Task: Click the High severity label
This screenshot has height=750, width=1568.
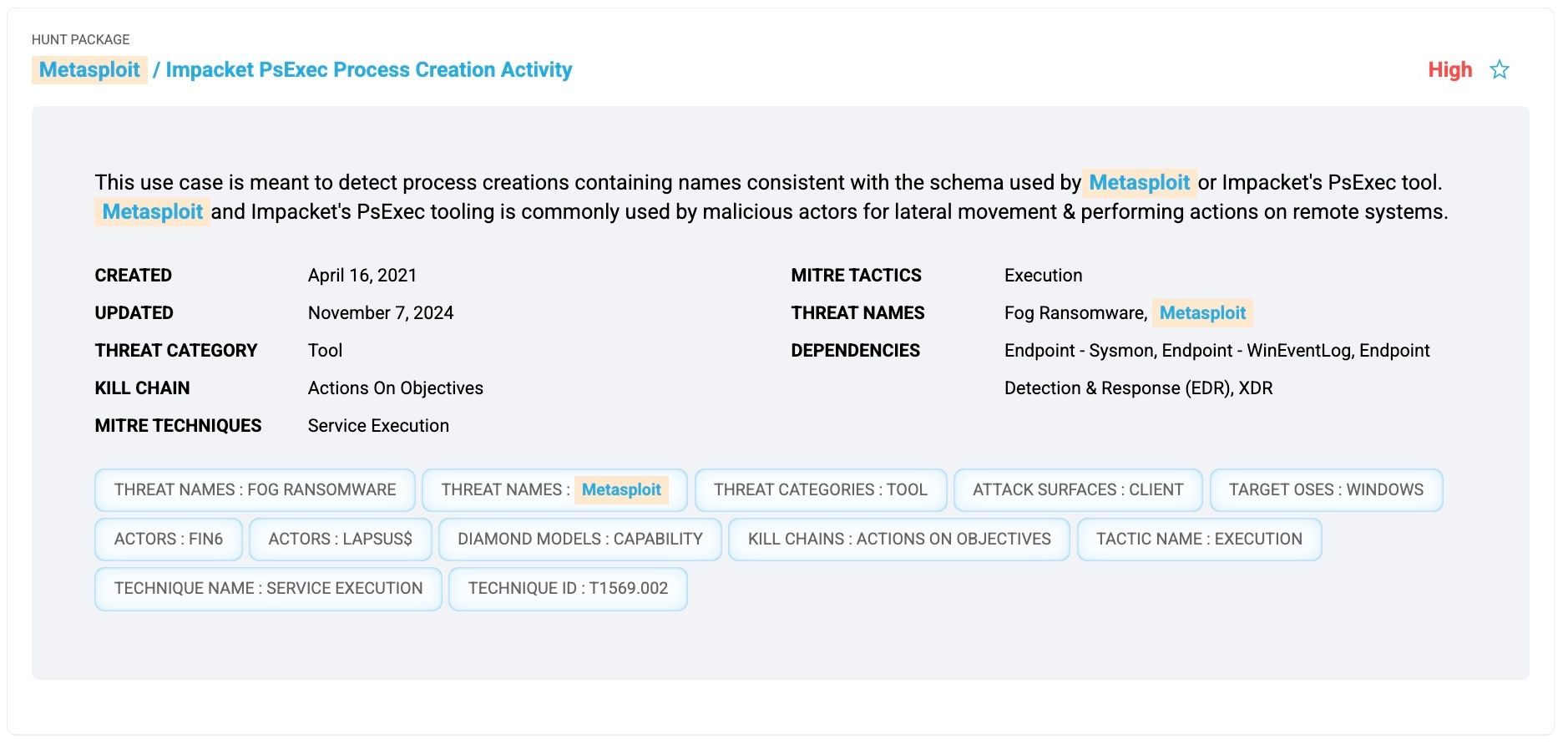Action: pyautogui.click(x=1450, y=70)
